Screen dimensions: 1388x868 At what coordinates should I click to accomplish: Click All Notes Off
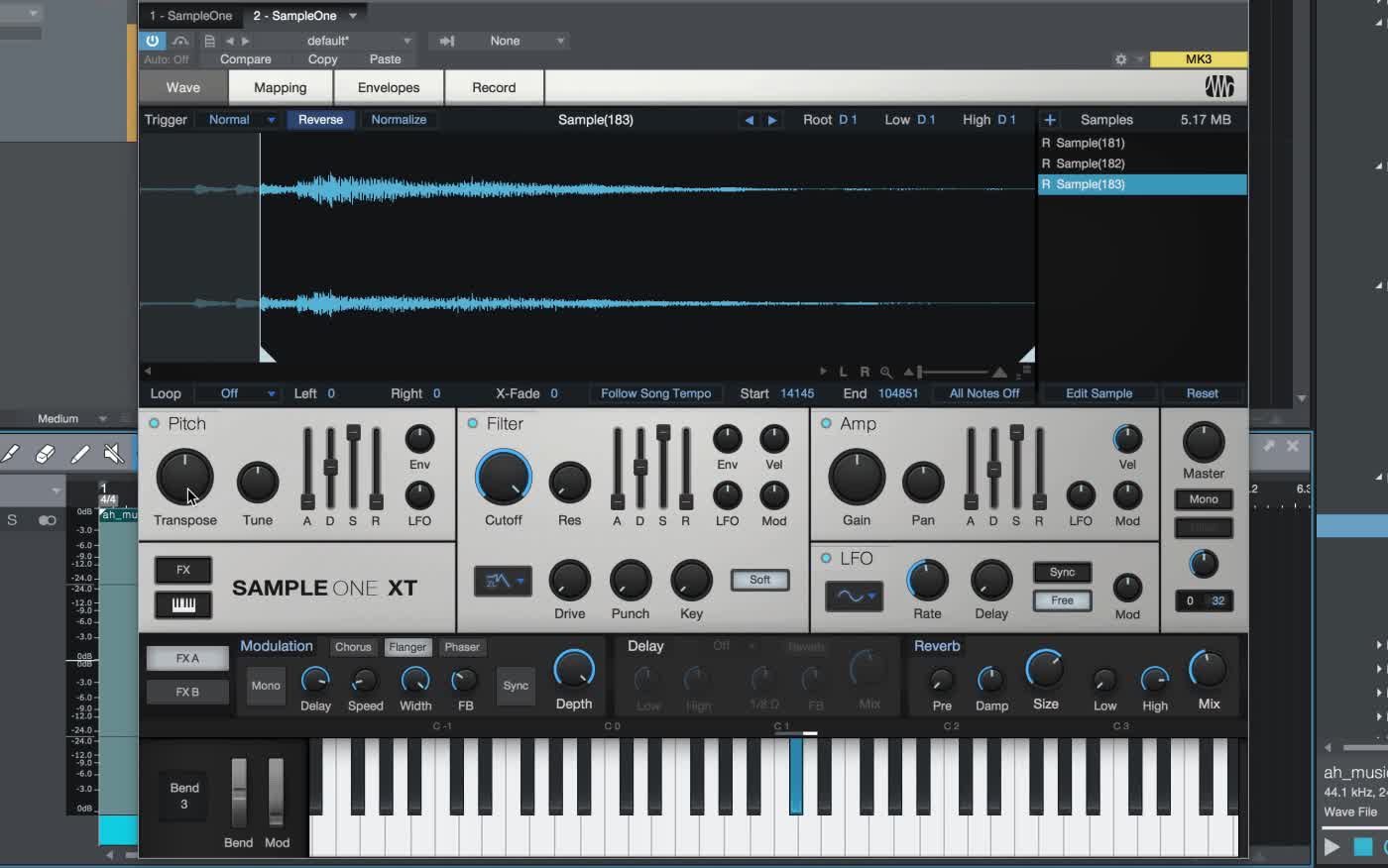[x=984, y=393]
